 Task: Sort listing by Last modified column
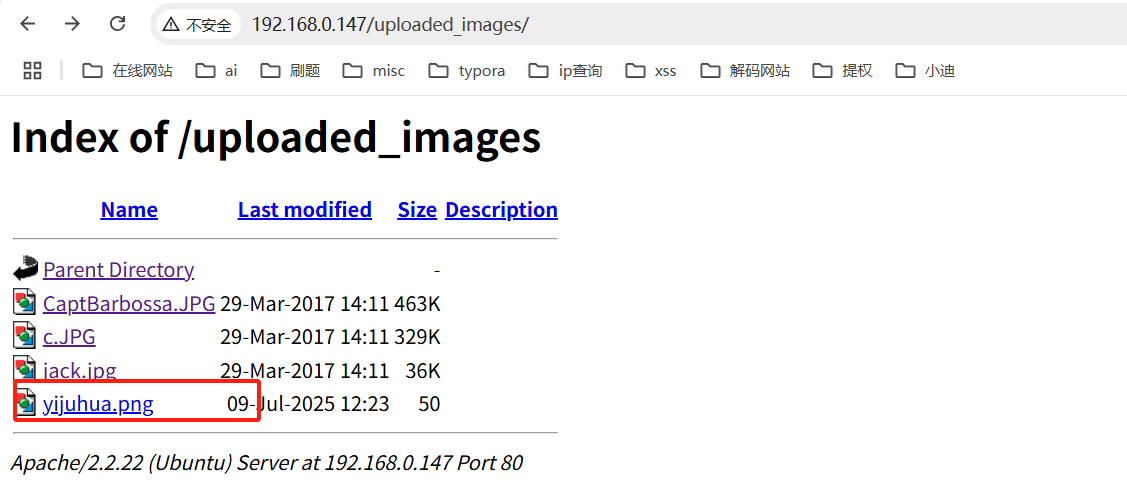(304, 210)
